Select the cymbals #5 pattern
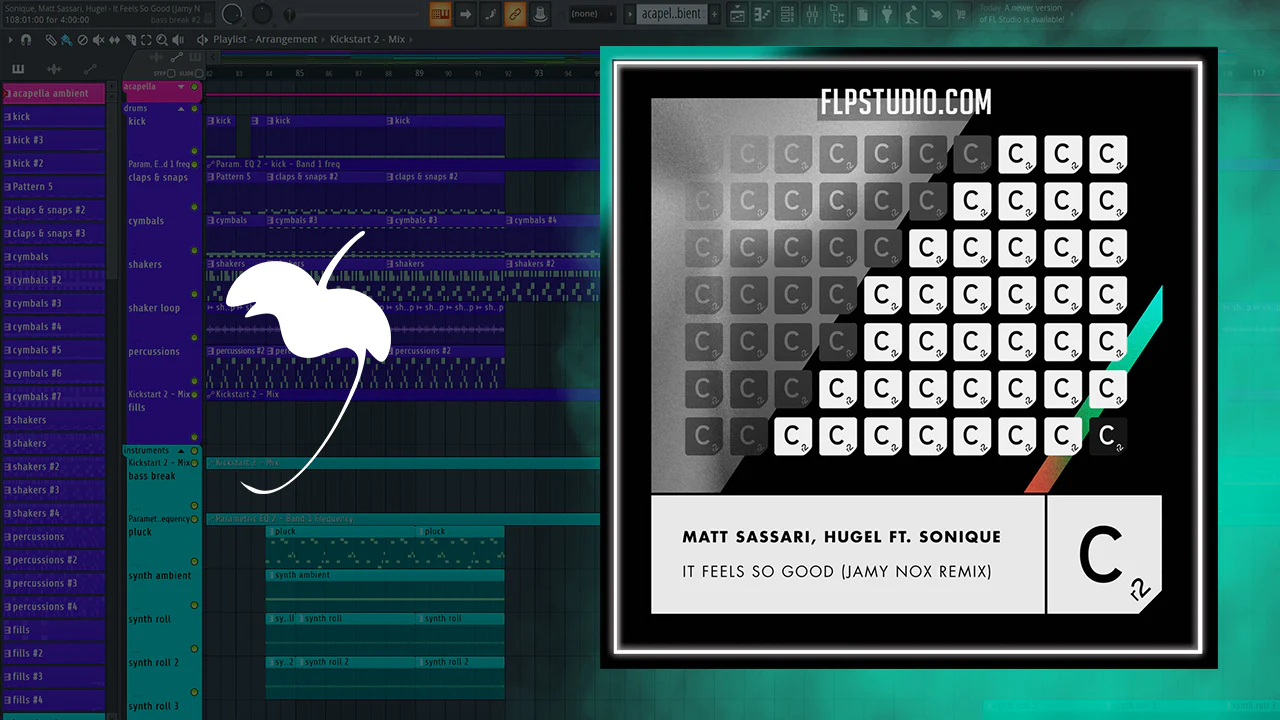Viewport: 1280px width, 720px height. tap(52, 350)
